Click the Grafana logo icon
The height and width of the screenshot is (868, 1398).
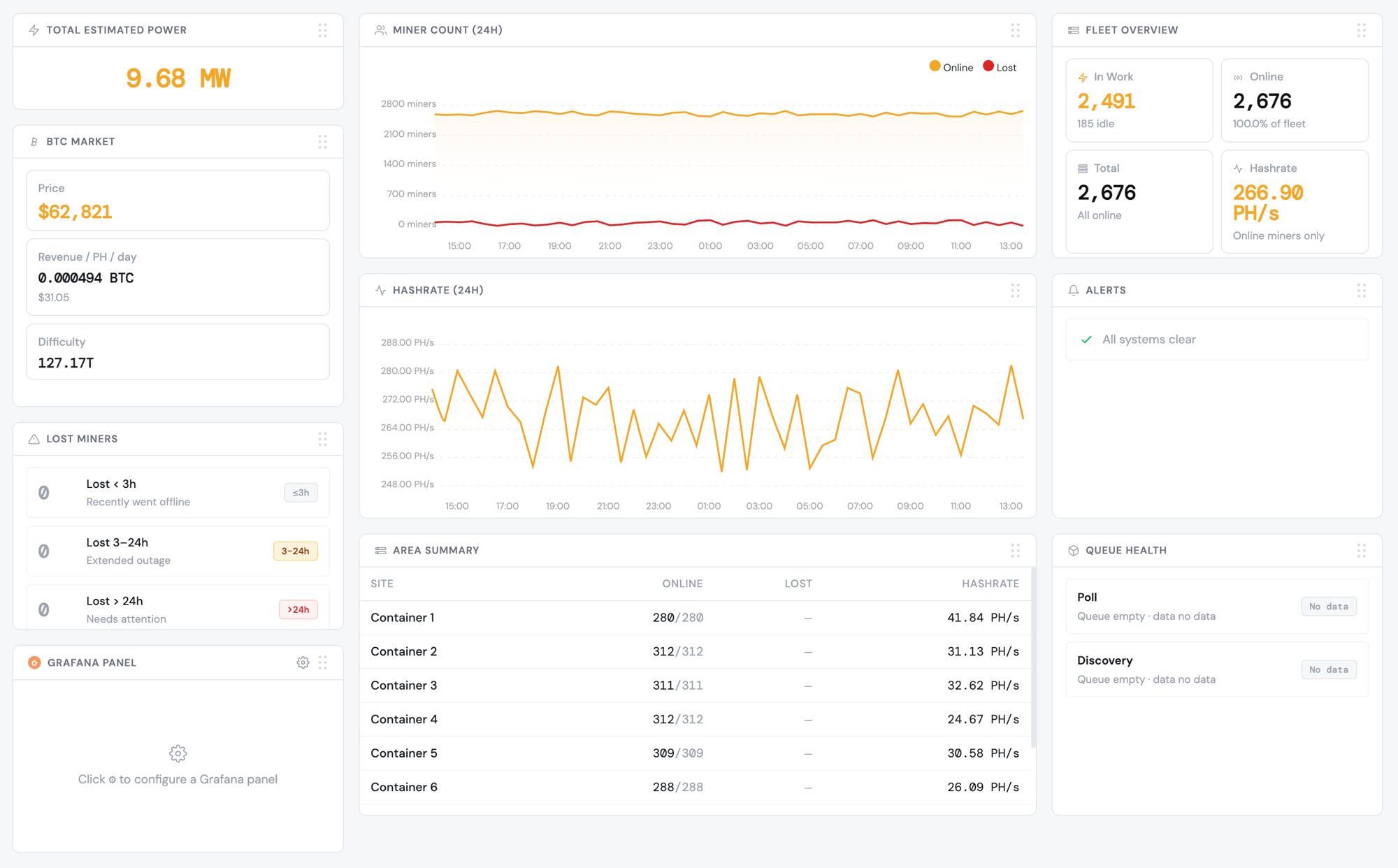(x=34, y=663)
